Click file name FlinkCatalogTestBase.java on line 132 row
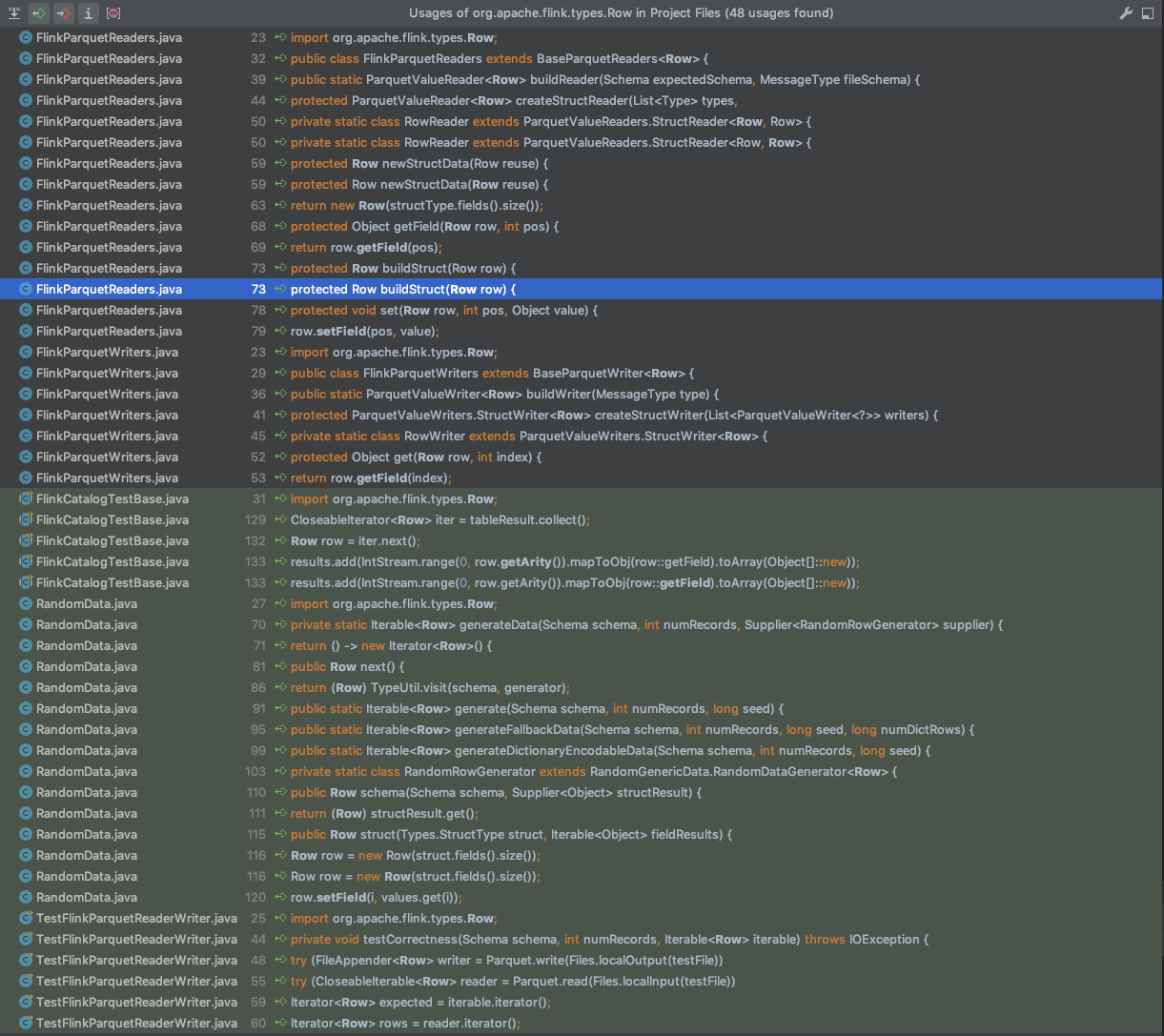This screenshot has height=1036, width=1164. [x=112, y=541]
